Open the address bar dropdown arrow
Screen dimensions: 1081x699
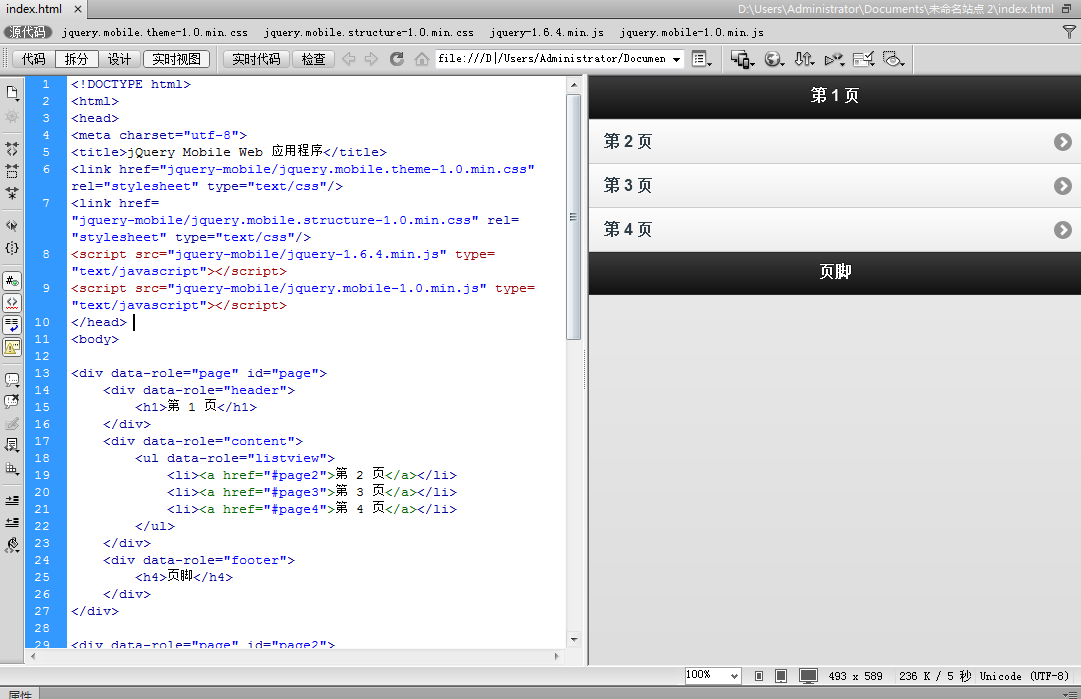676,59
